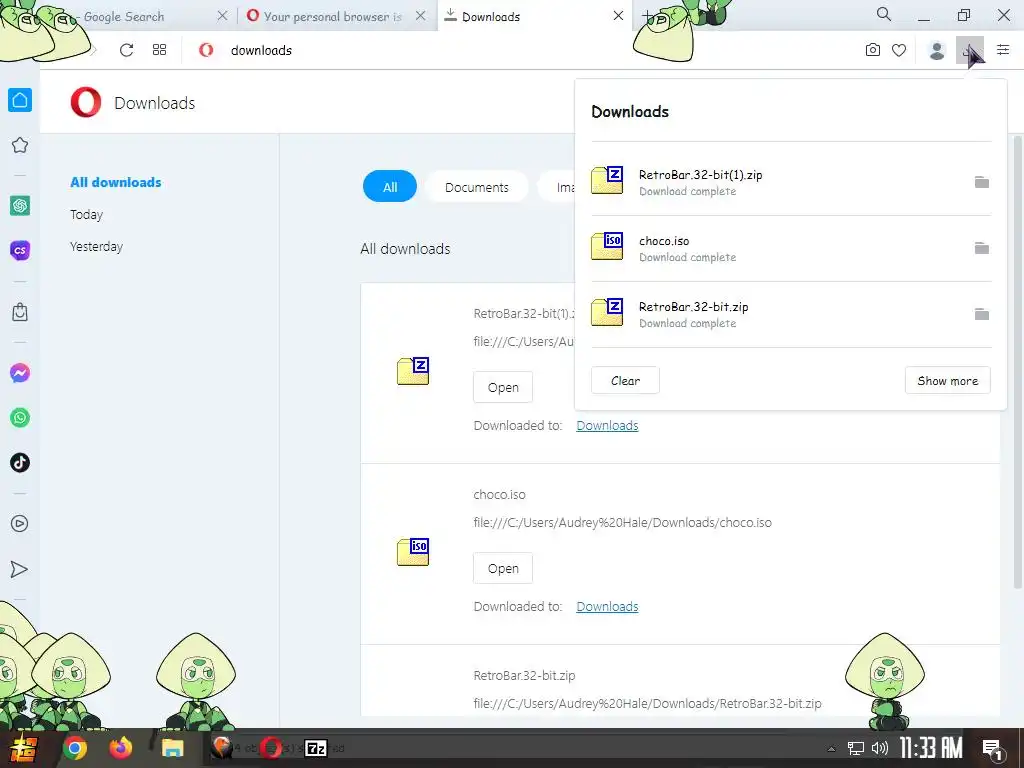Open Downloads folder link under RetroBar.32-bit(1).zip
The width and height of the screenshot is (1024, 768).
(607, 426)
